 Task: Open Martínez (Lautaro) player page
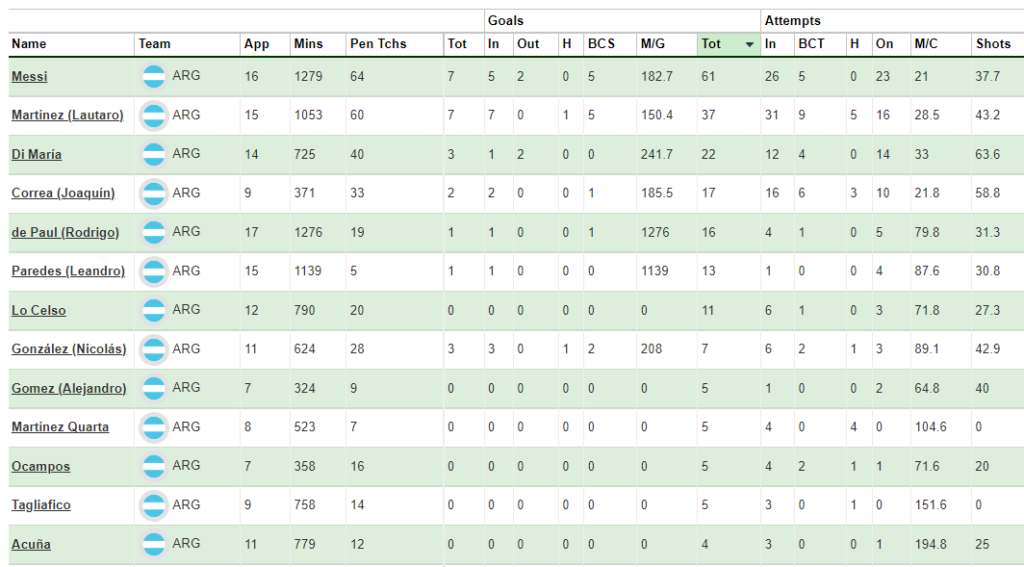(x=67, y=115)
